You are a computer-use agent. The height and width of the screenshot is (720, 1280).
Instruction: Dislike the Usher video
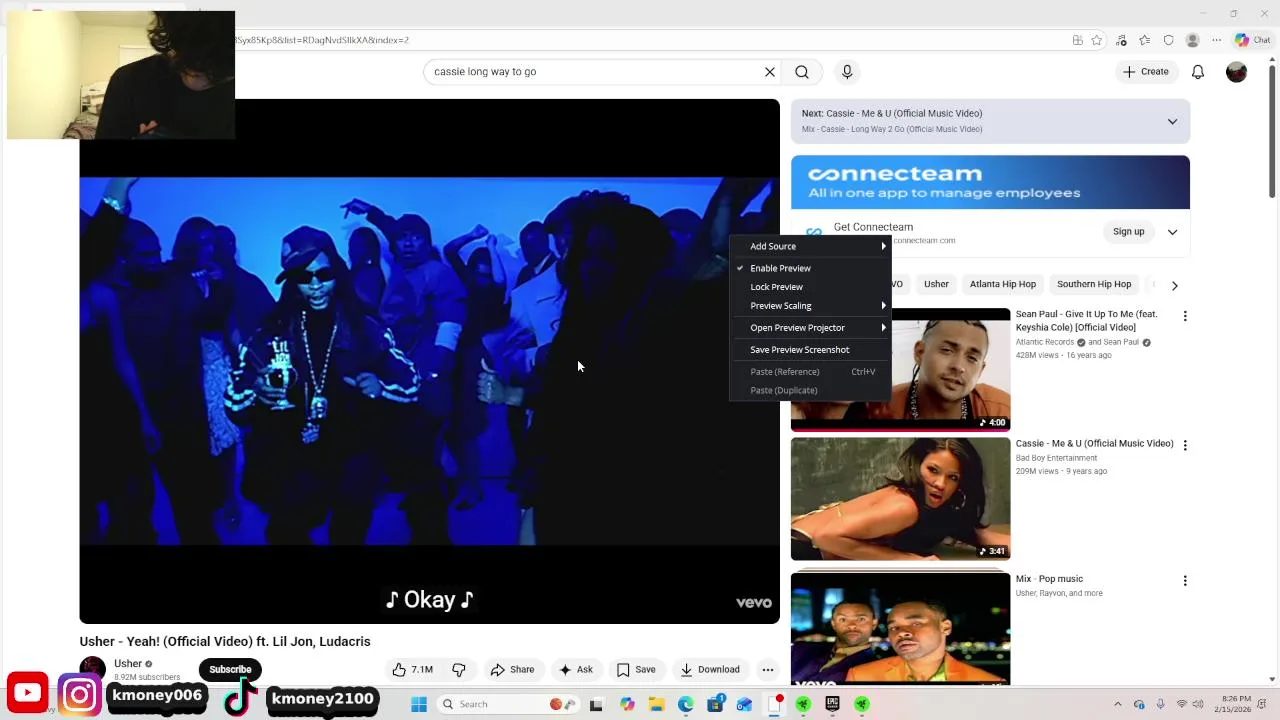click(x=459, y=670)
